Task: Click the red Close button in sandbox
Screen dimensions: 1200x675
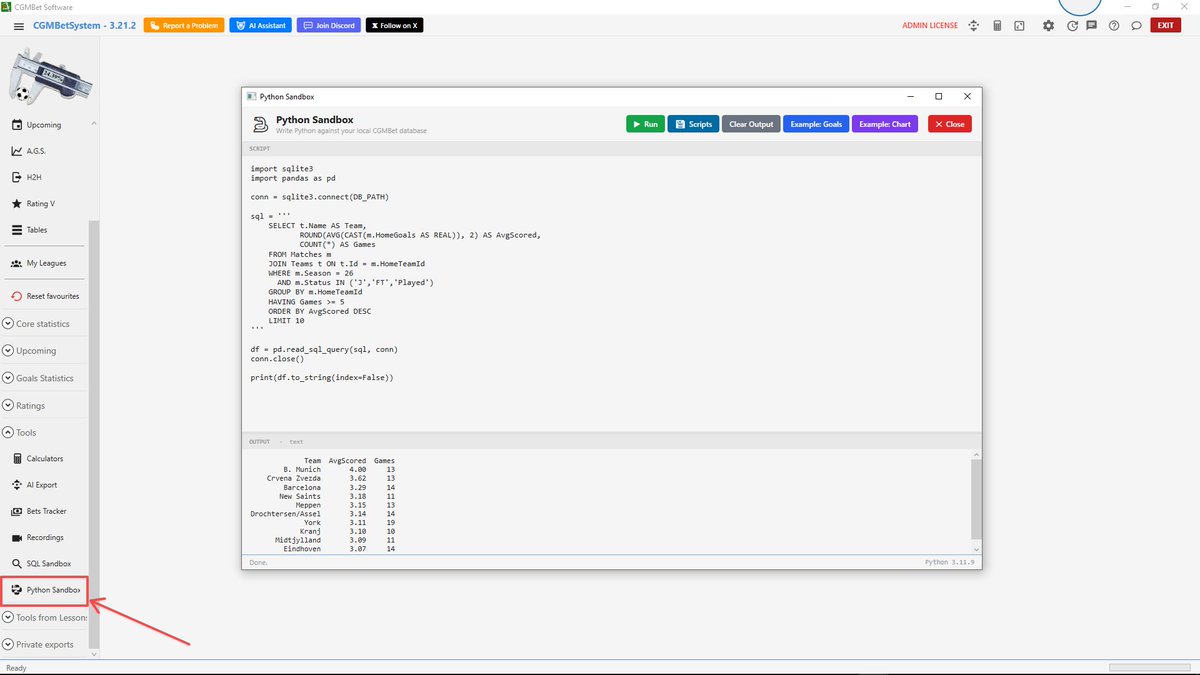Action: point(950,124)
